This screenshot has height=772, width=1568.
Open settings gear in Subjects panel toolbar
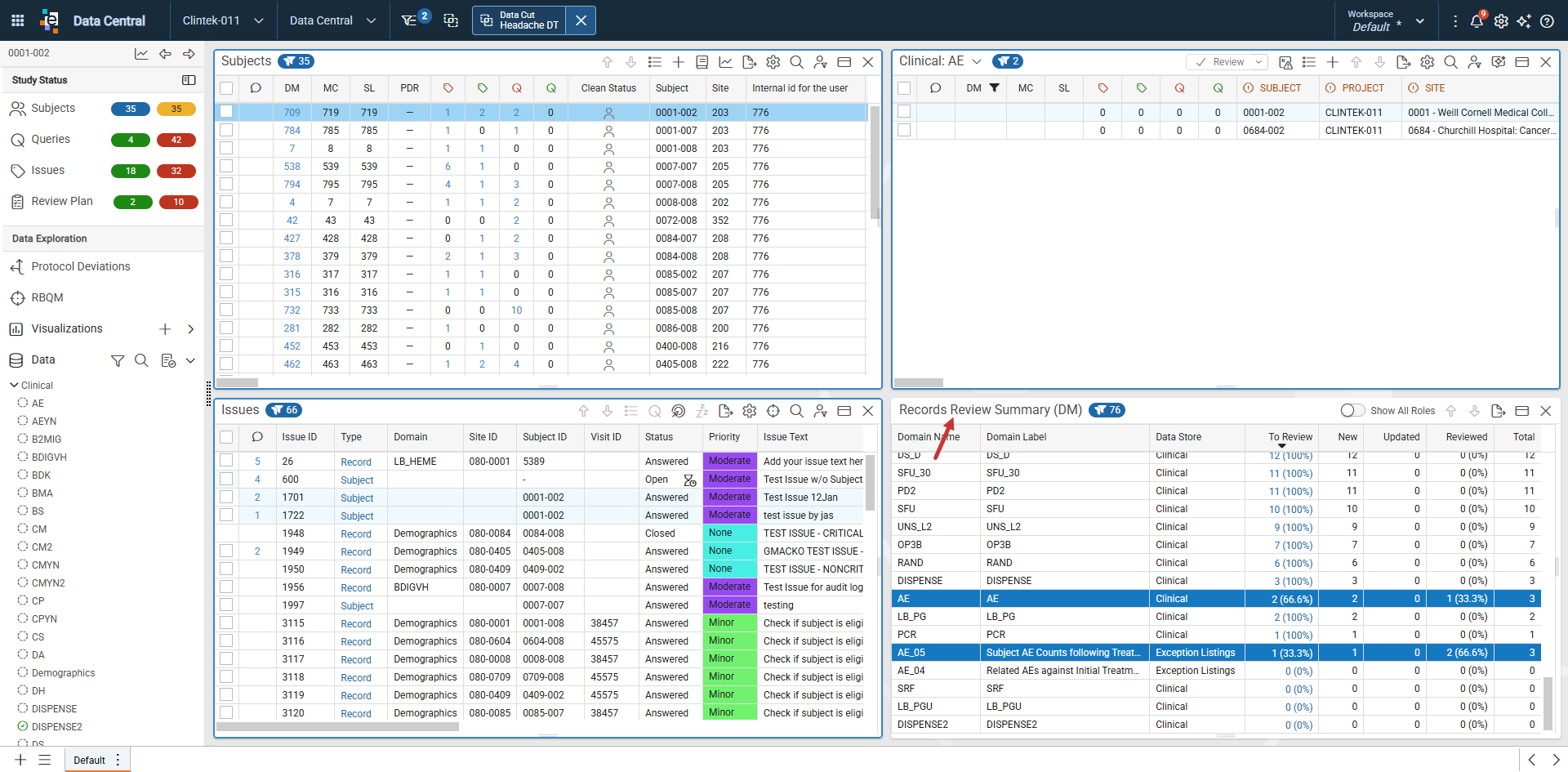773,62
